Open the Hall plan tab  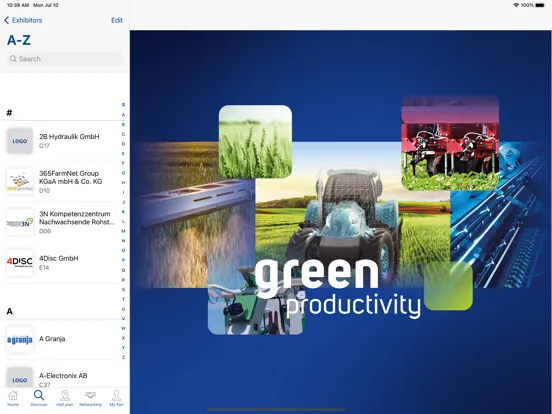65,399
